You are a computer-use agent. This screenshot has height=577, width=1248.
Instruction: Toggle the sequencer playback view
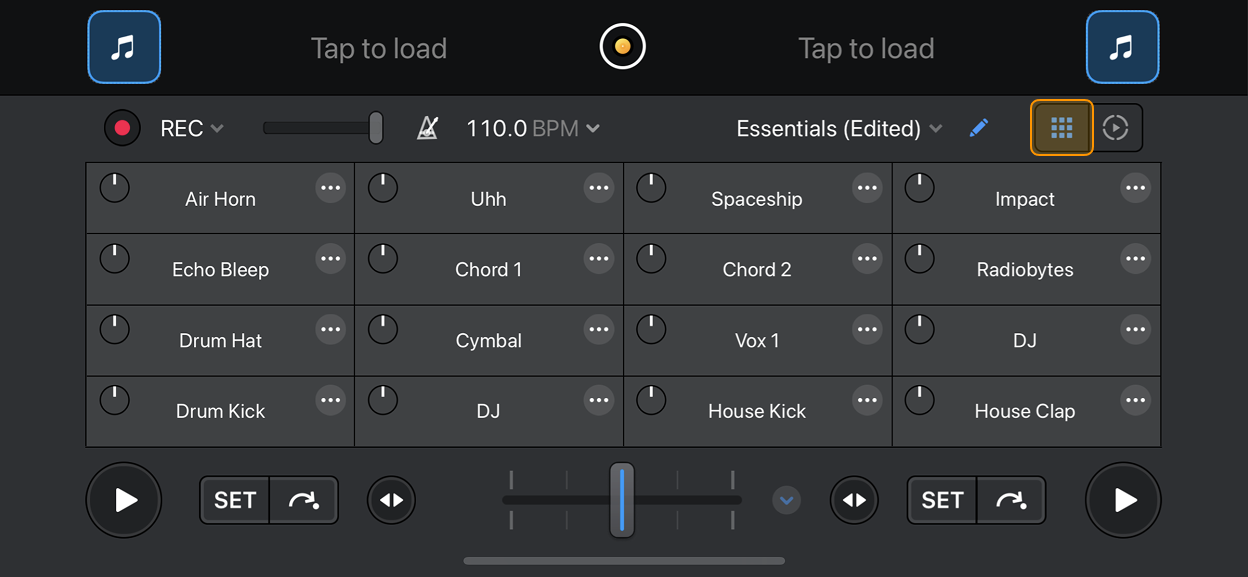[x=1116, y=128]
